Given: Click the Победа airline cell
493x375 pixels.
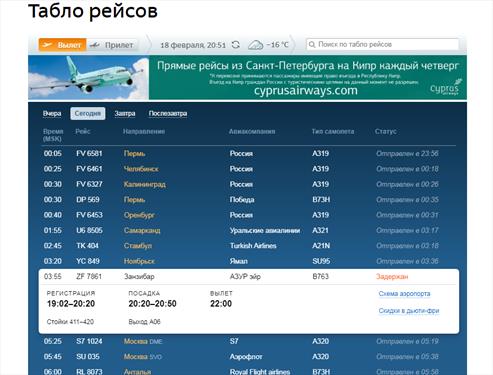Looking at the screenshot, I should pyautogui.click(x=242, y=200).
